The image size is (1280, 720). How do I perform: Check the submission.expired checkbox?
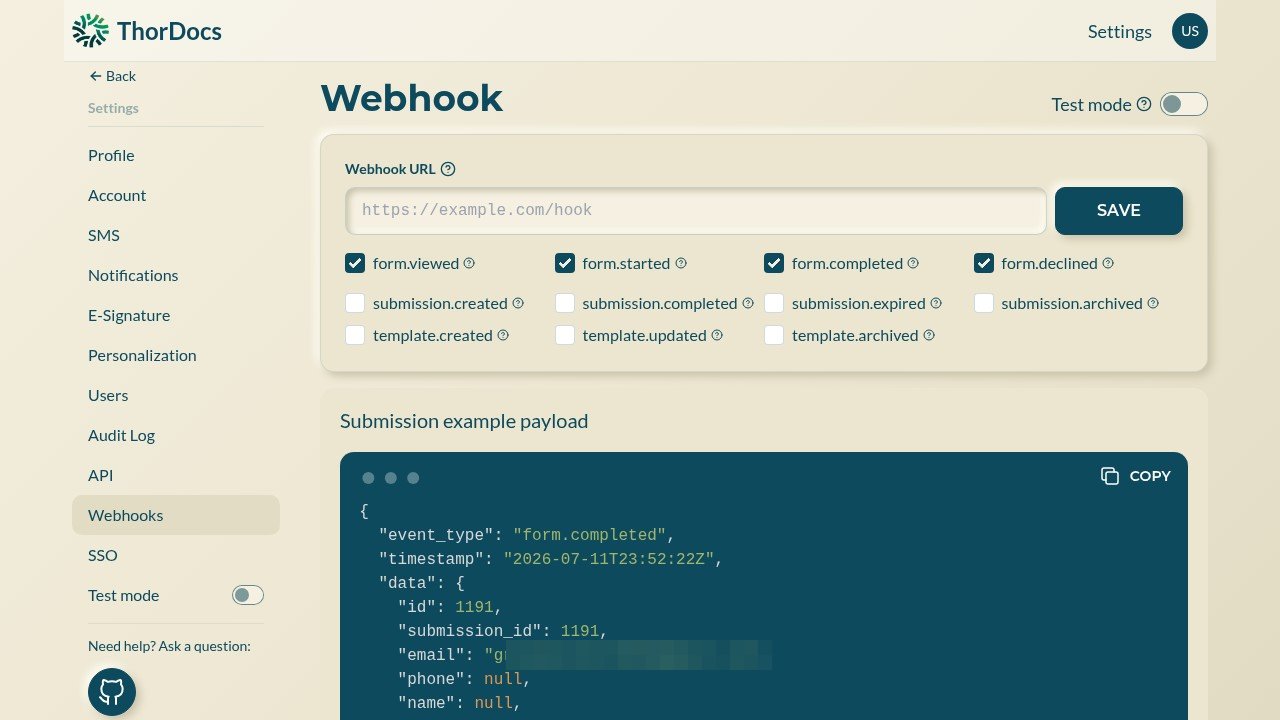(x=774, y=303)
